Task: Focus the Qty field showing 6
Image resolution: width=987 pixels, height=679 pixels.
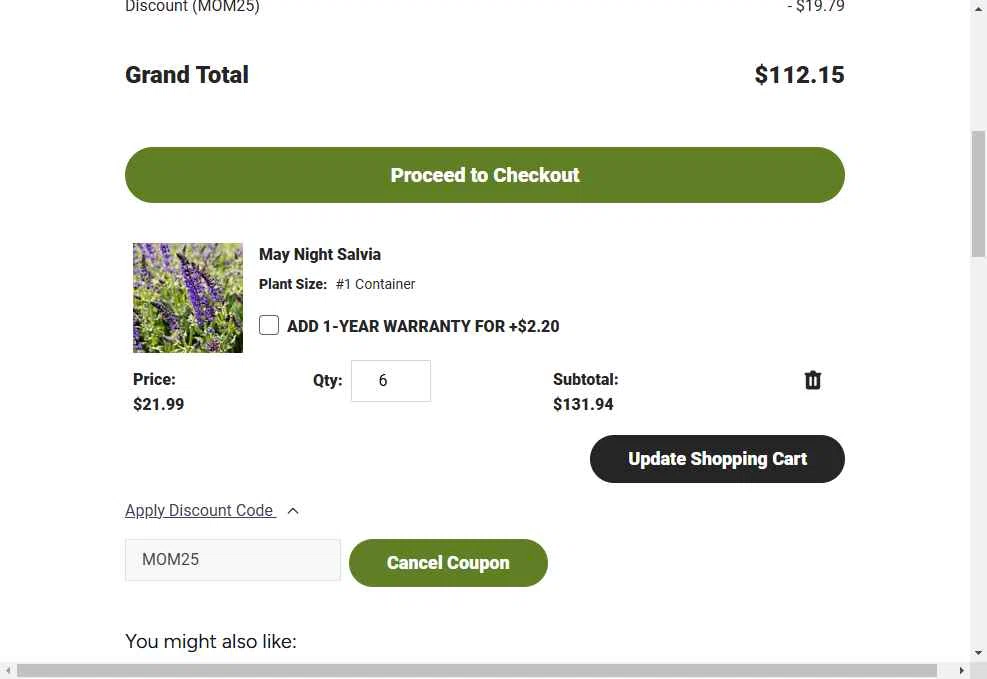Action: (391, 381)
